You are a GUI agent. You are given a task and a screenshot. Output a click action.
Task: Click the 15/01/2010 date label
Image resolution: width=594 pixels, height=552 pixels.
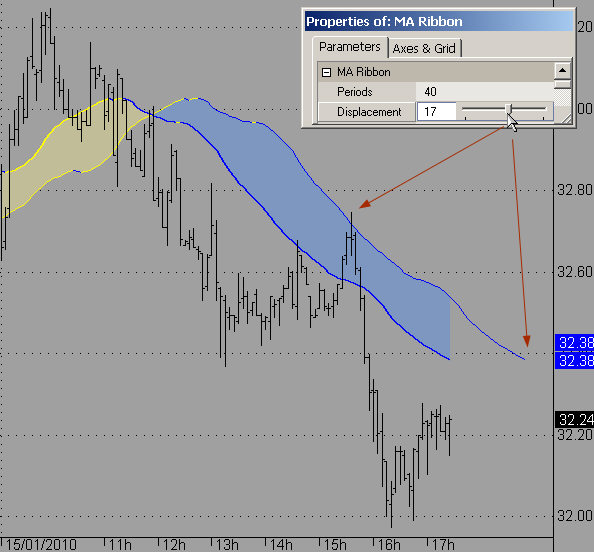[x=41, y=545]
